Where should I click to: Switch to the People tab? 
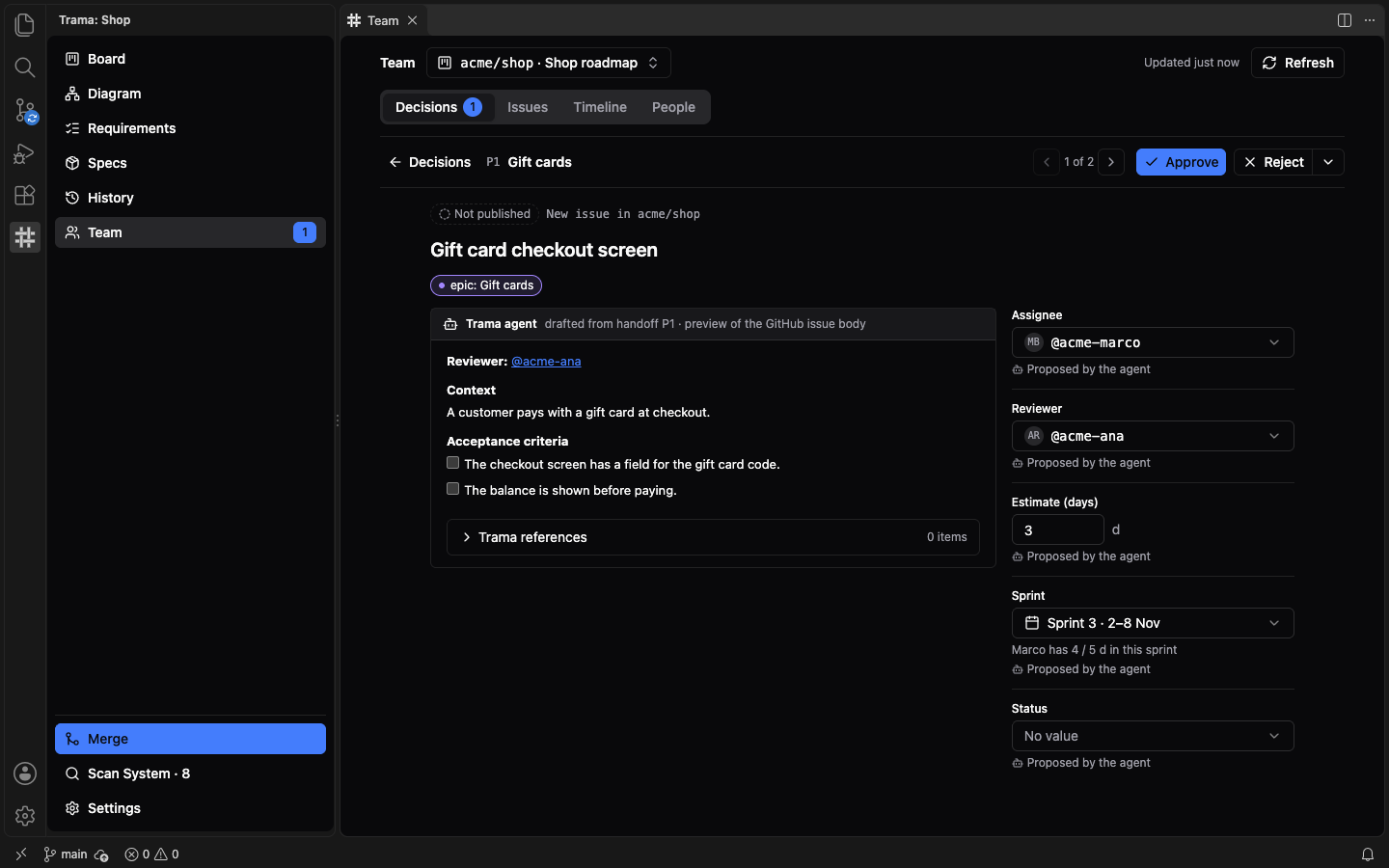pos(673,107)
